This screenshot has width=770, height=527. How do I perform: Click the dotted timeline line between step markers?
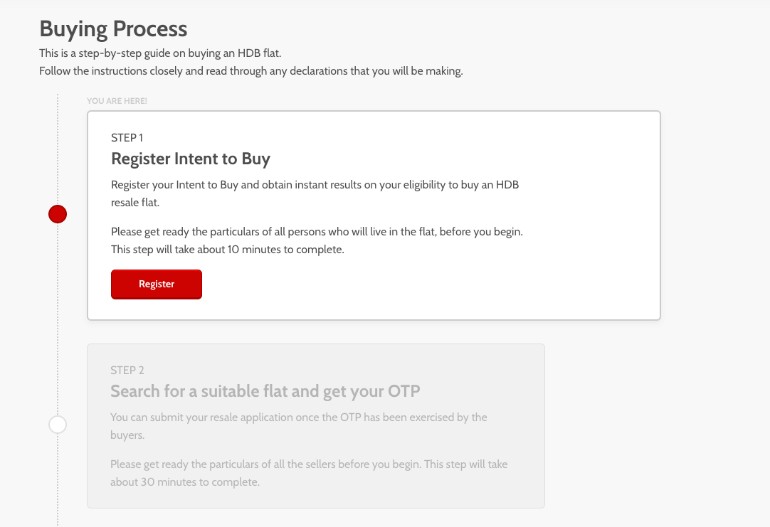point(57,319)
